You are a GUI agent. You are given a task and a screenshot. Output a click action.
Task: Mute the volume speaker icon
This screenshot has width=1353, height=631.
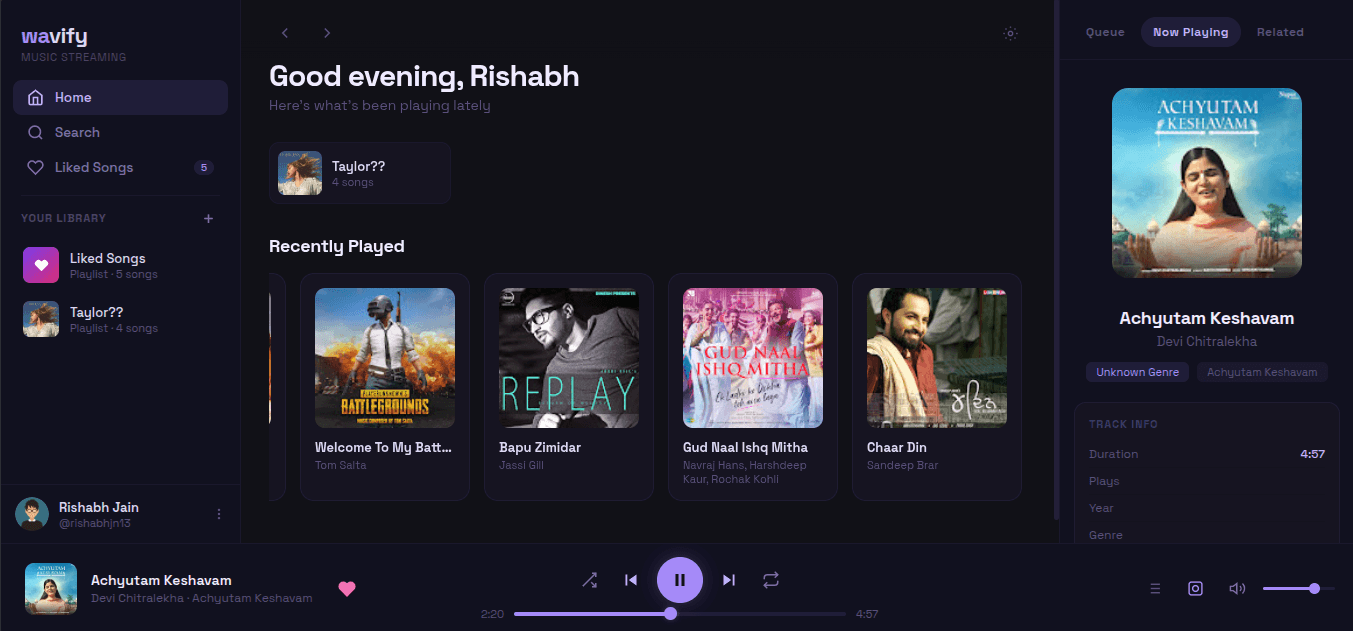[1237, 589]
